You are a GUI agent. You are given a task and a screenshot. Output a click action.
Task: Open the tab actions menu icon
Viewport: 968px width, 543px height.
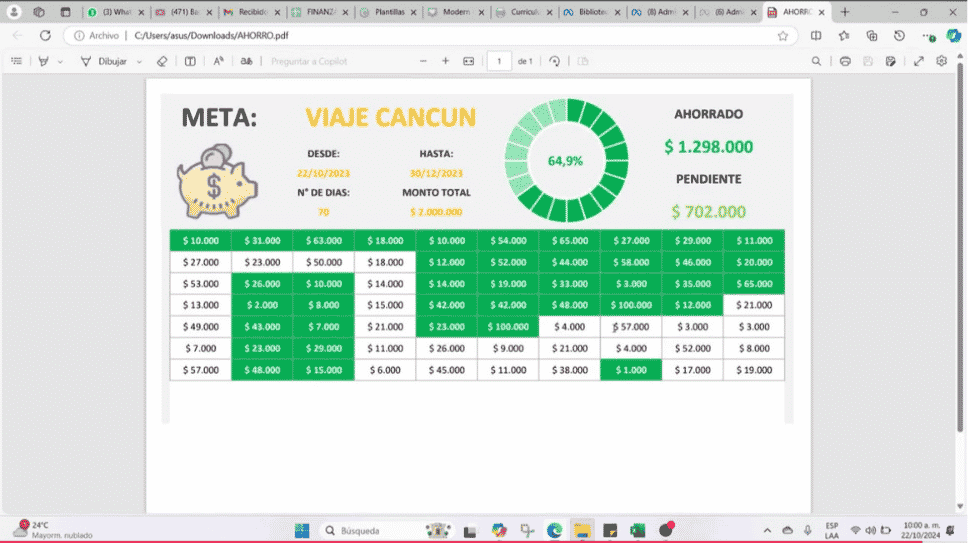65,12
